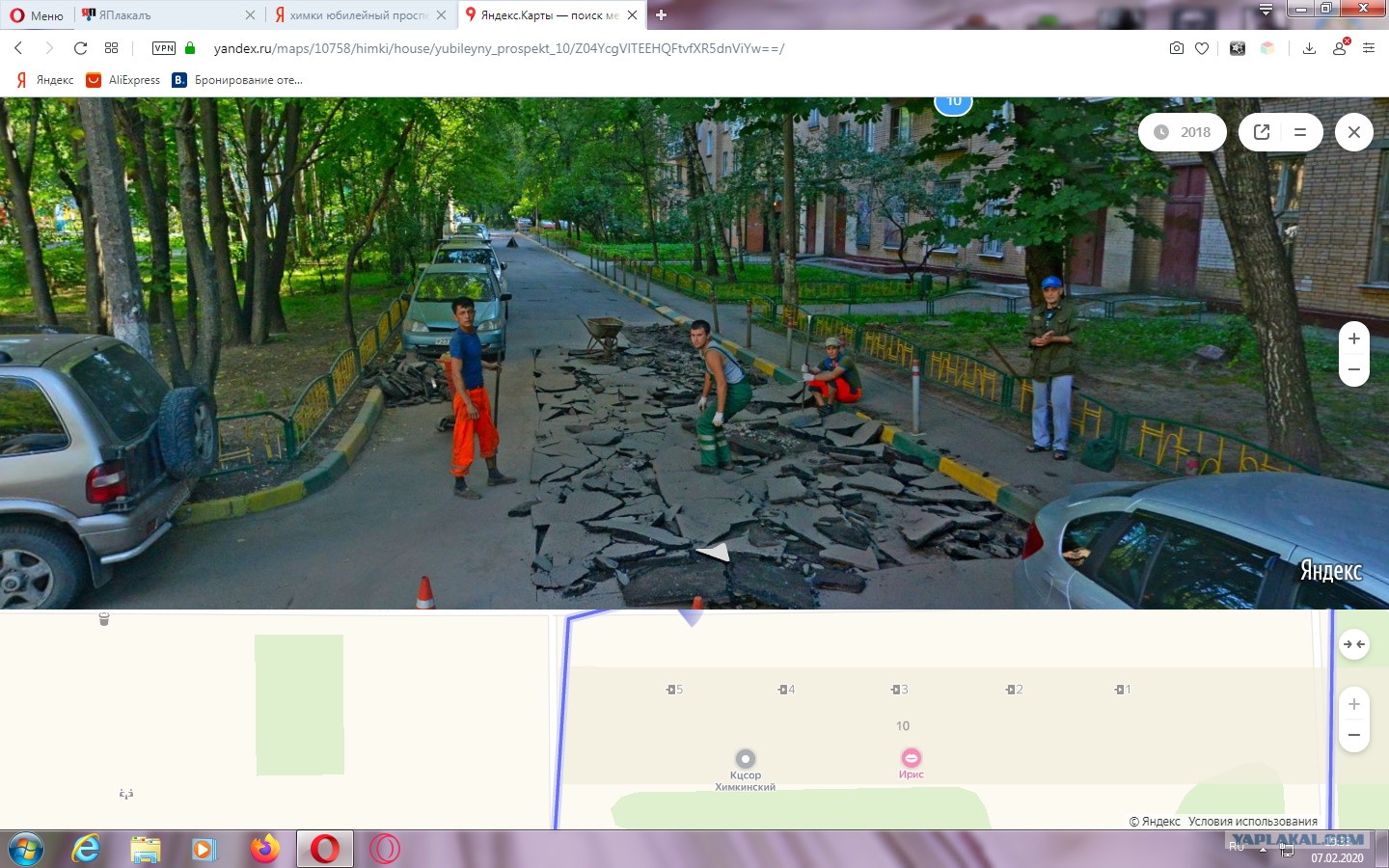Move forward via white panorama arrow
This screenshot has height=868, width=1389.
[x=714, y=552]
